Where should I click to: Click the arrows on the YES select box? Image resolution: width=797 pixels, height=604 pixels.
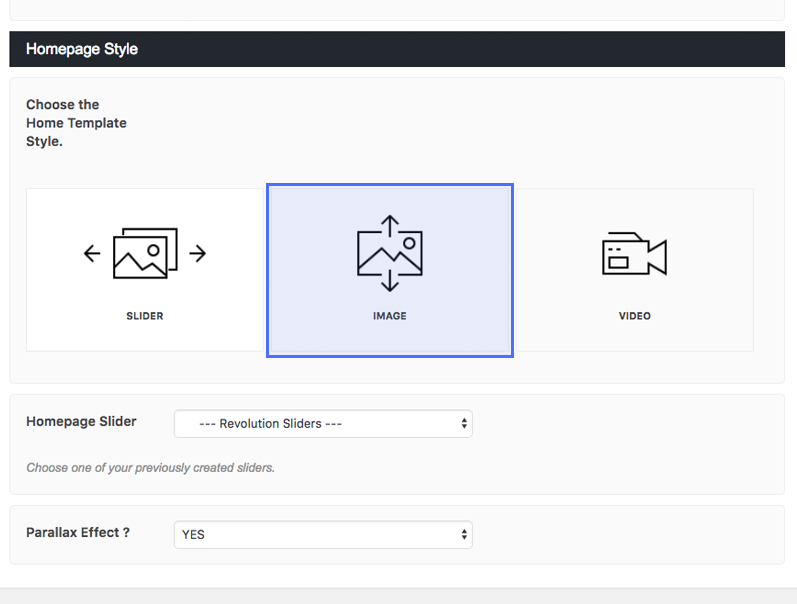pos(464,535)
